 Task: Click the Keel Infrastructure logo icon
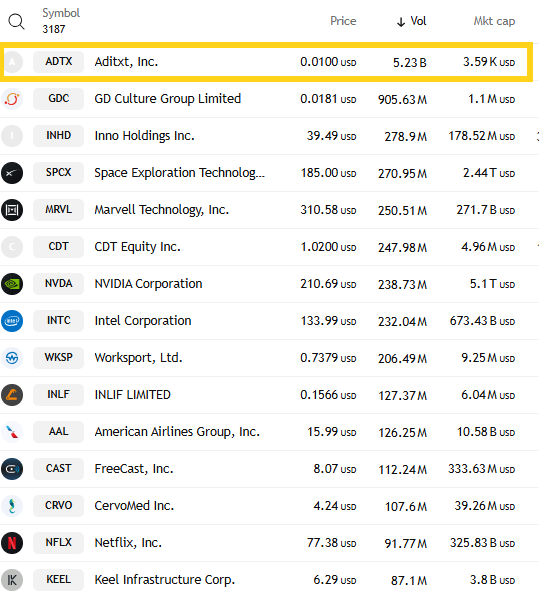tap(12, 580)
